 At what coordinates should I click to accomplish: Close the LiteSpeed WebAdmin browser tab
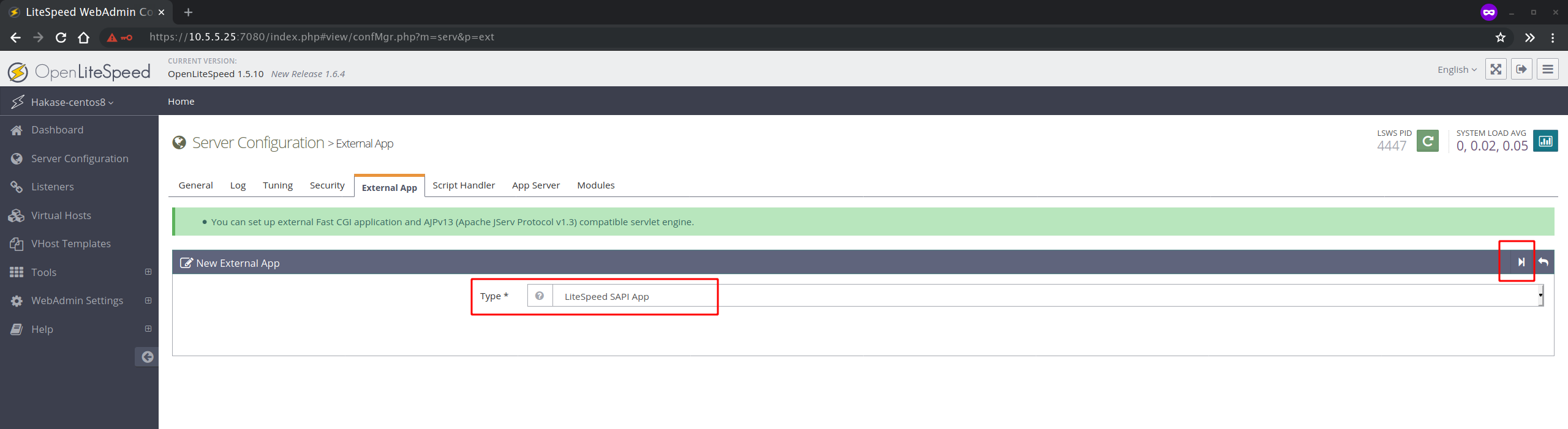[x=162, y=12]
